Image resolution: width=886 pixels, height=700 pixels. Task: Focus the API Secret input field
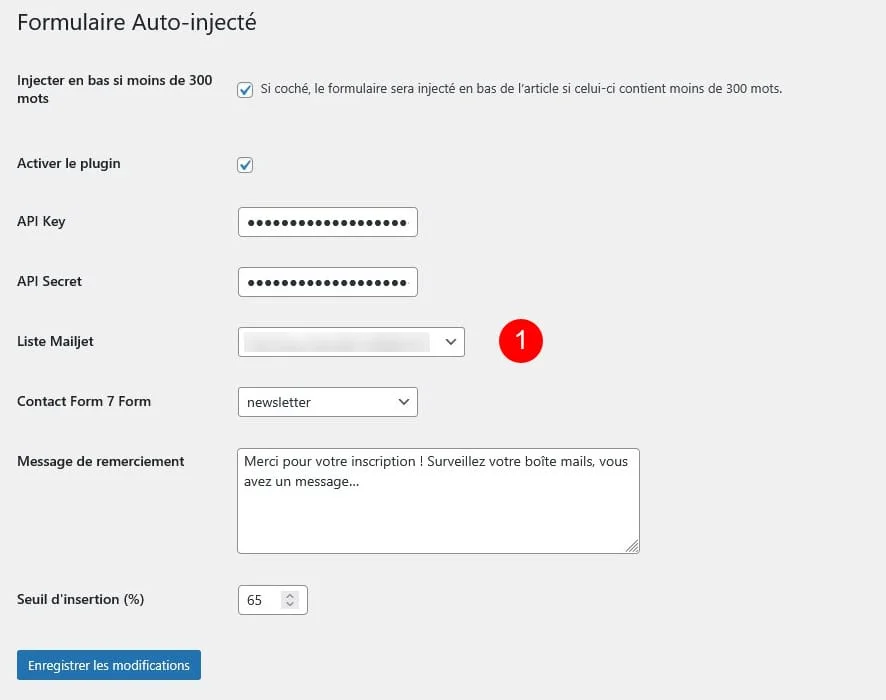tap(327, 282)
